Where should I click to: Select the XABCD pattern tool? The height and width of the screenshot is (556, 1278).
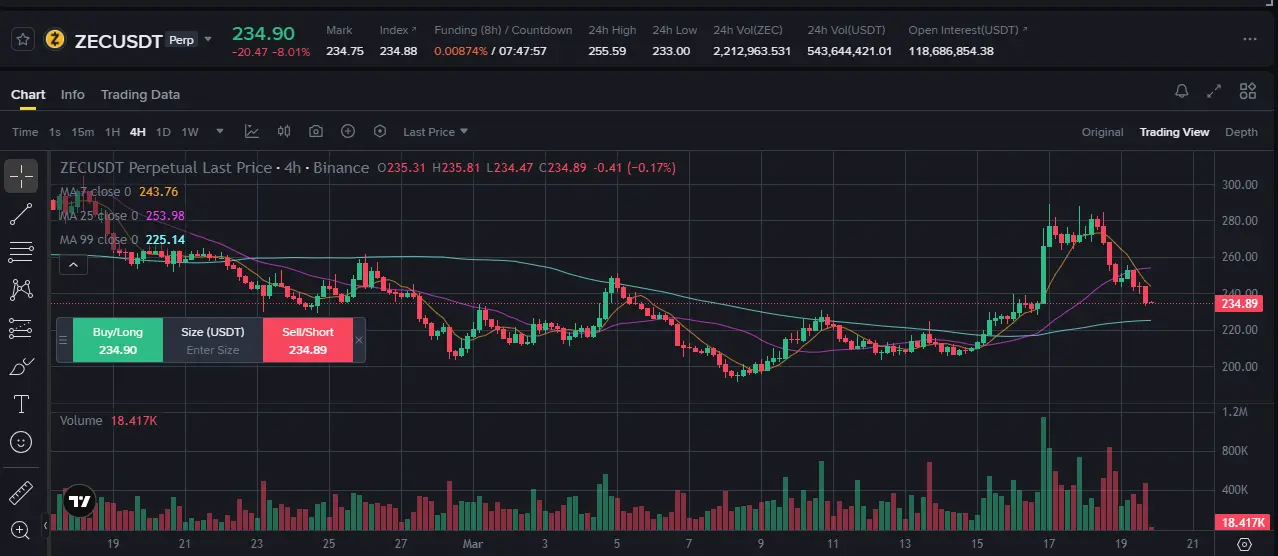pyautogui.click(x=21, y=289)
